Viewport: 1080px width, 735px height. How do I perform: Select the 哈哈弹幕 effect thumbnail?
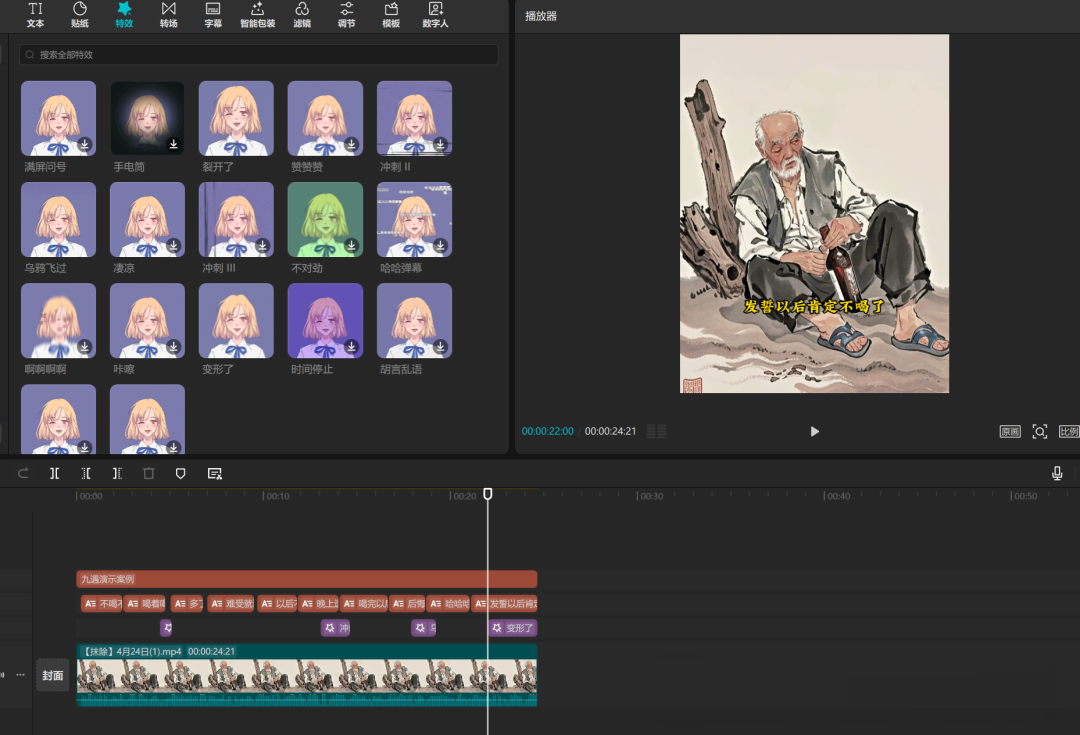[x=415, y=220]
